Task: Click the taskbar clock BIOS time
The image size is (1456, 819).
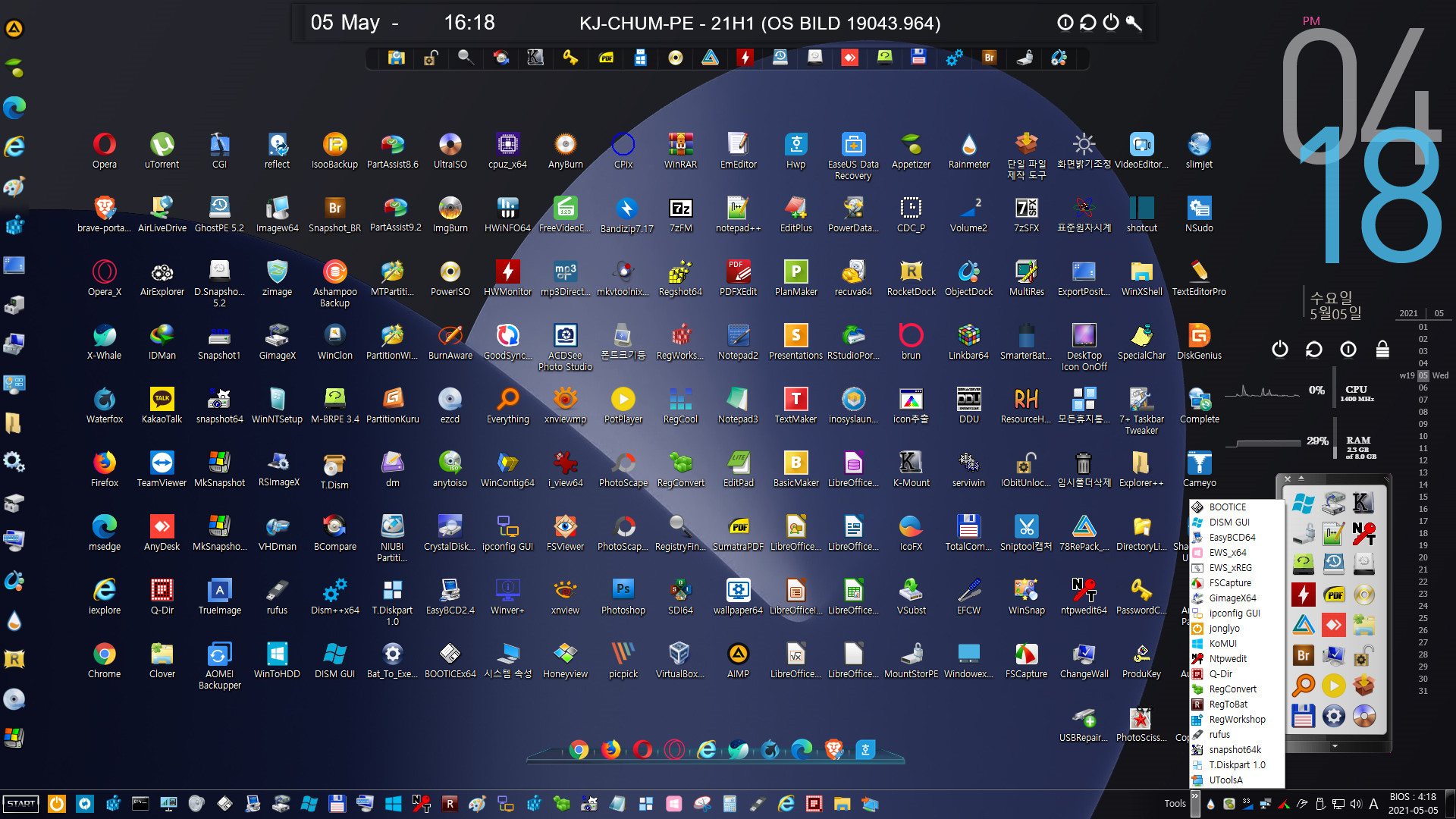Action: pyautogui.click(x=1413, y=797)
